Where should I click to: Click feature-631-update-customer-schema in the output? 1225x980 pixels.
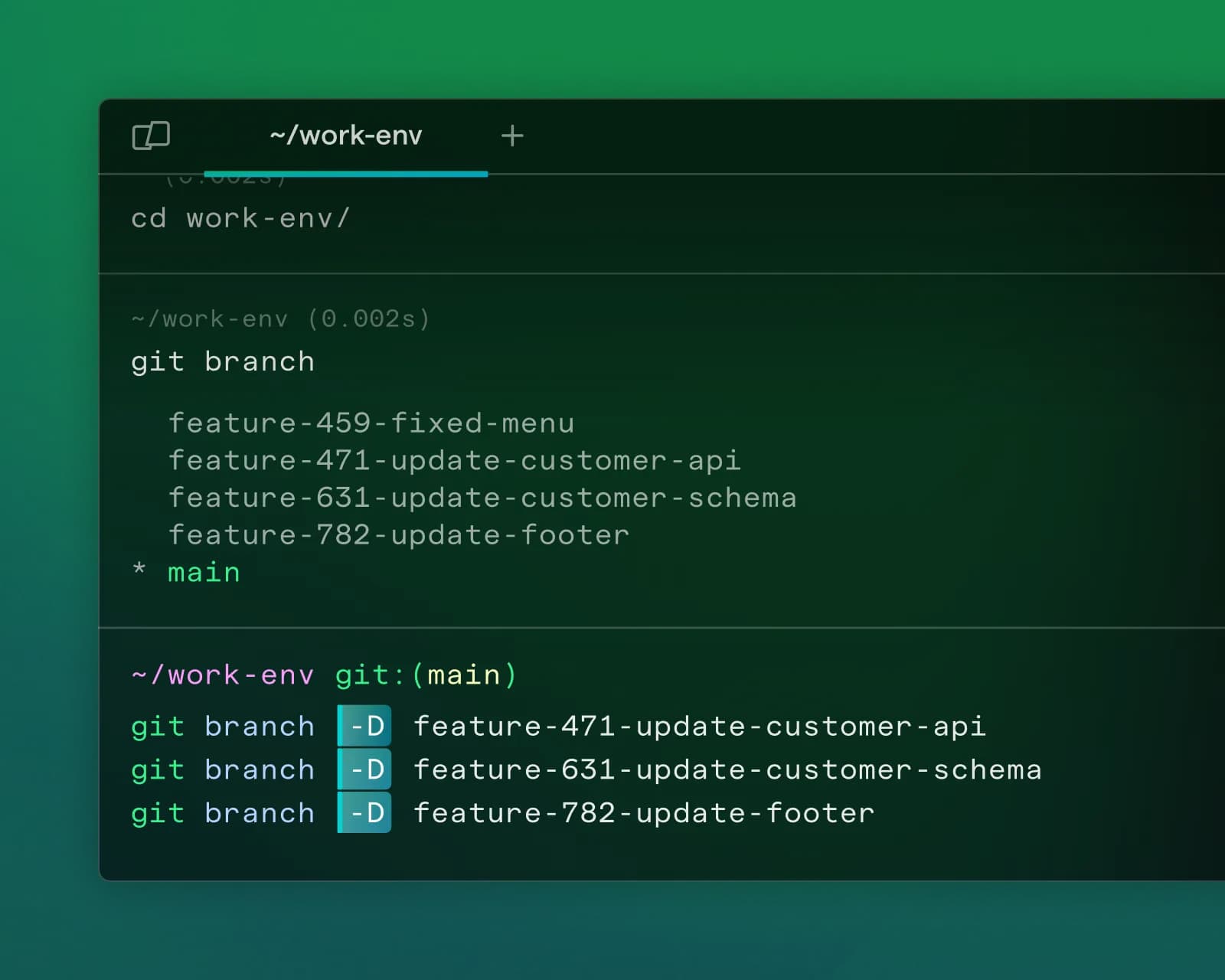482,497
